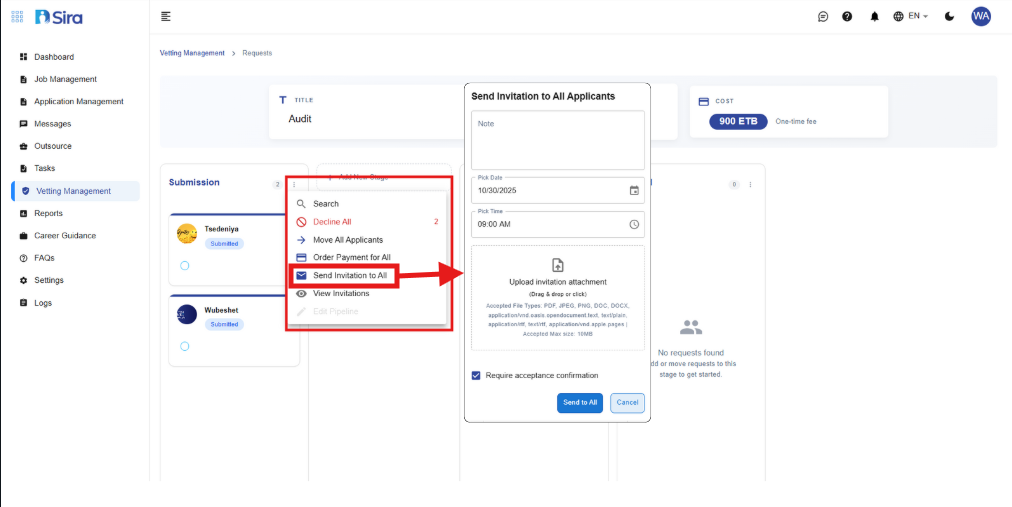Open the notifications bell
1012x507 pixels.
point(875,17)
